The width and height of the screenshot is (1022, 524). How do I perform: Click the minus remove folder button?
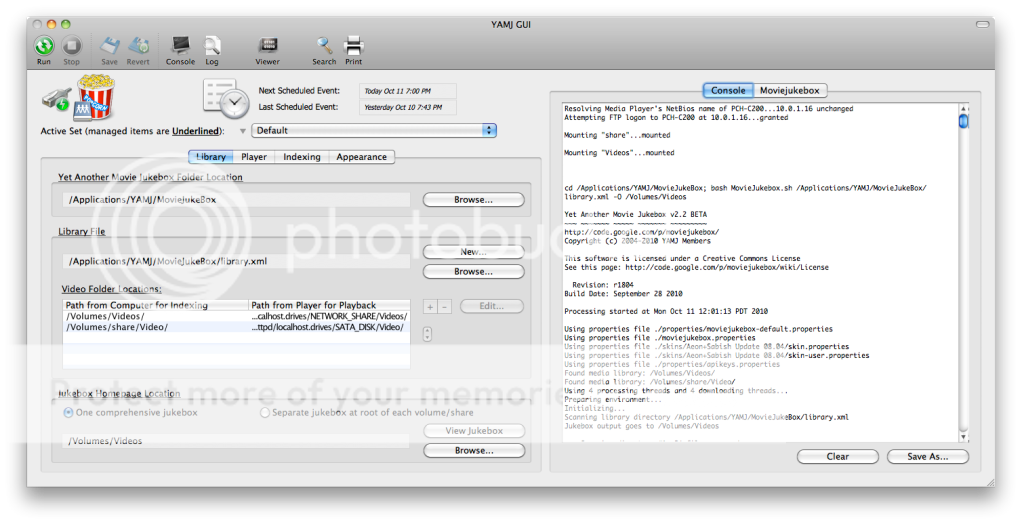(445, 306)
